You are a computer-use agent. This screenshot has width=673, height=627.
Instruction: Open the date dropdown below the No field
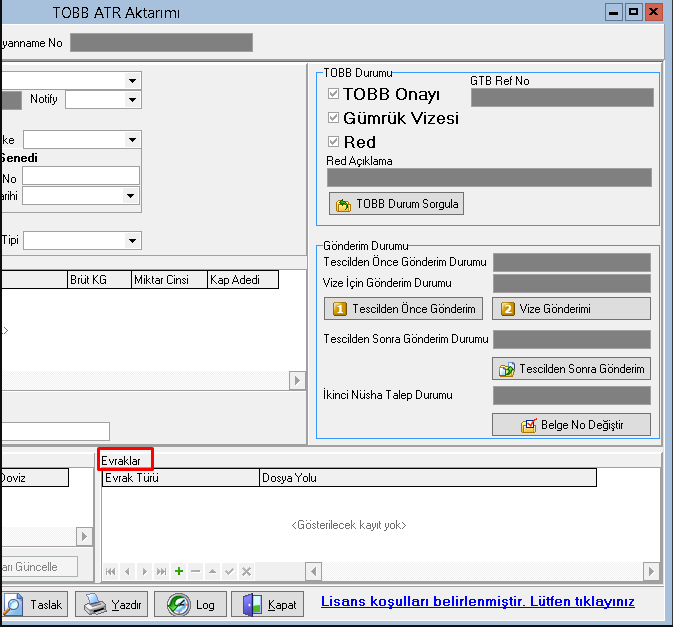pyautogui.click(x=130, y=196)
